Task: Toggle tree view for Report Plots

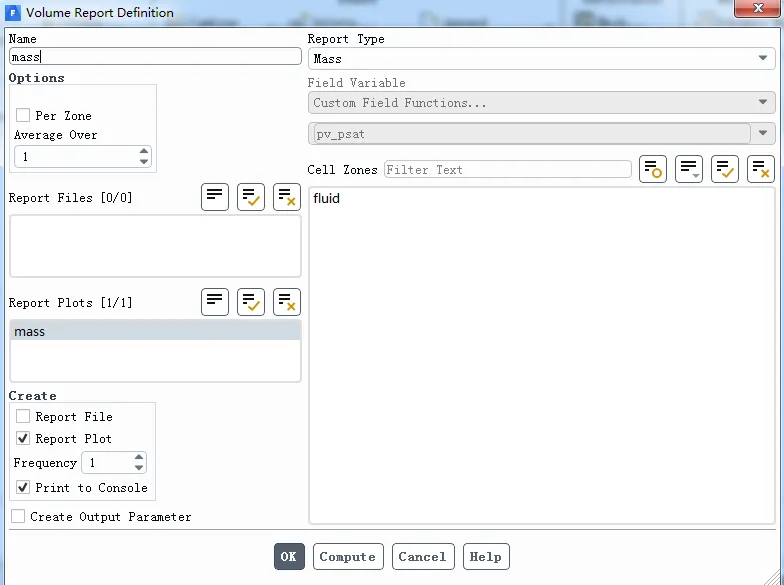Action: pyautogui.click(x=215, y=302)
